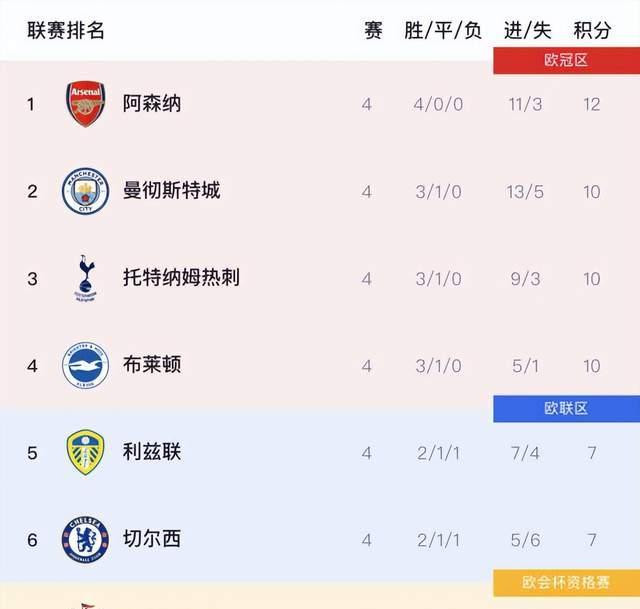Select the Tottenham Hotspur cockerel logo

click(x=86, y=278)
